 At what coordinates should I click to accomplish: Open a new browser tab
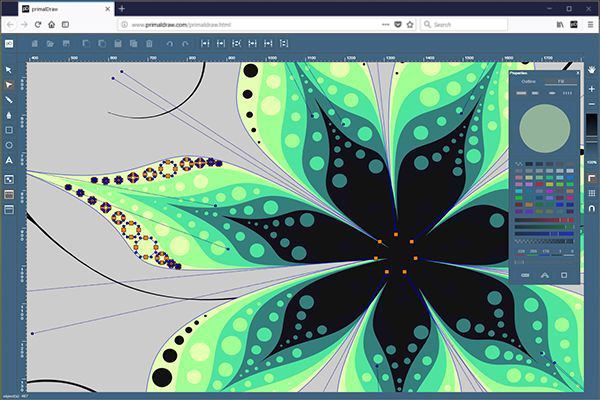tap(122, 8)
